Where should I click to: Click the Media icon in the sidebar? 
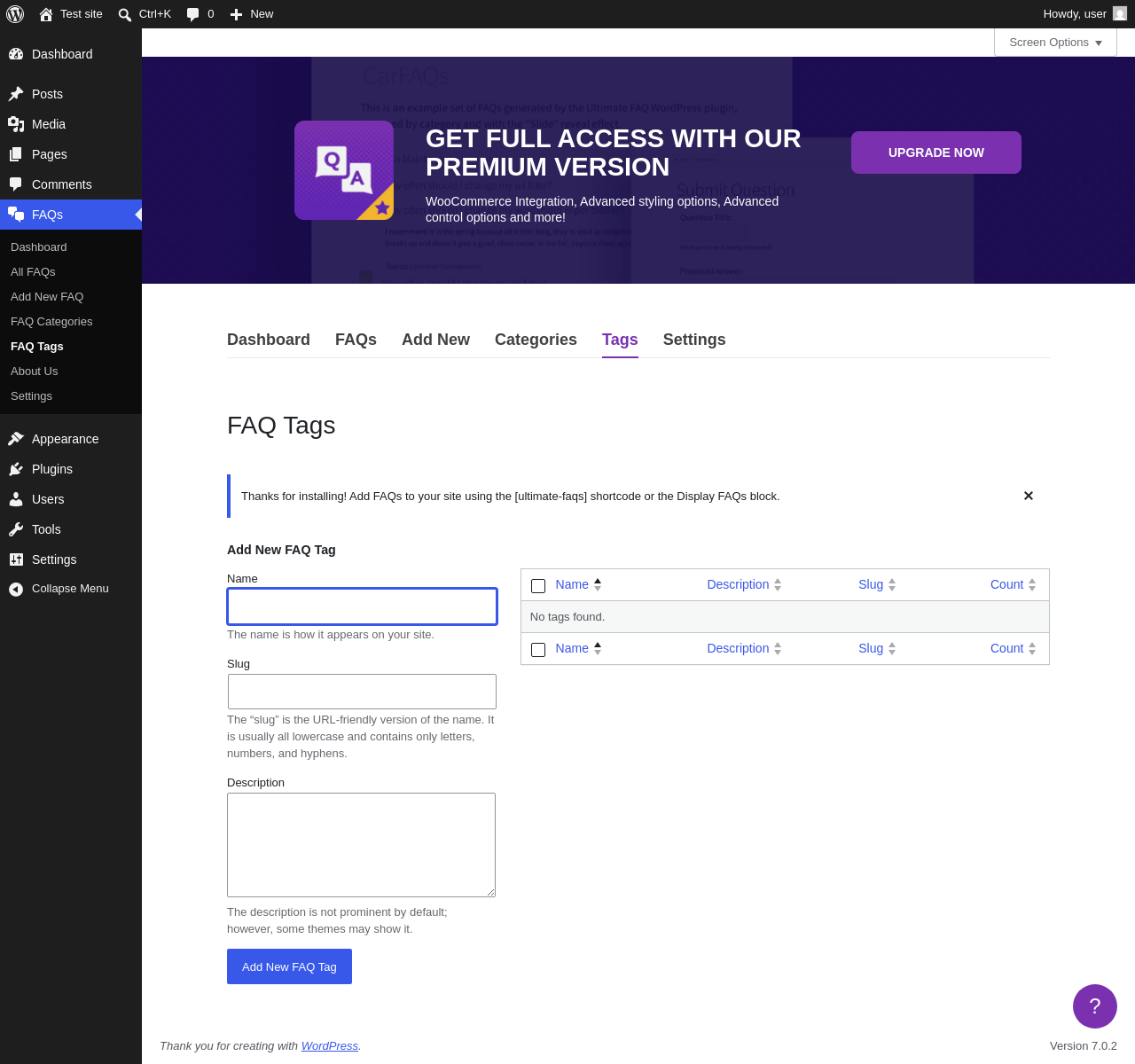[16, 124]
